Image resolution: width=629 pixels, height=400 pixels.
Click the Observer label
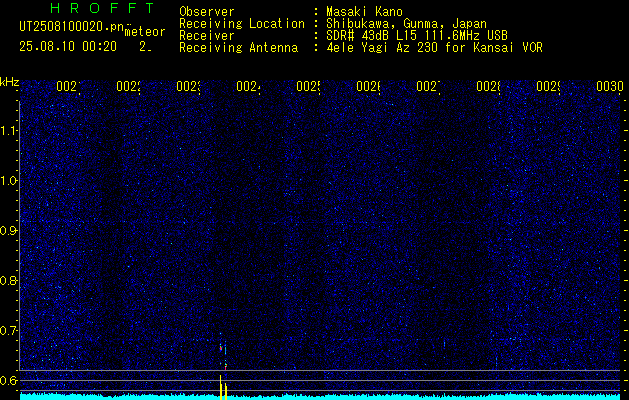[x=207, y=12]
